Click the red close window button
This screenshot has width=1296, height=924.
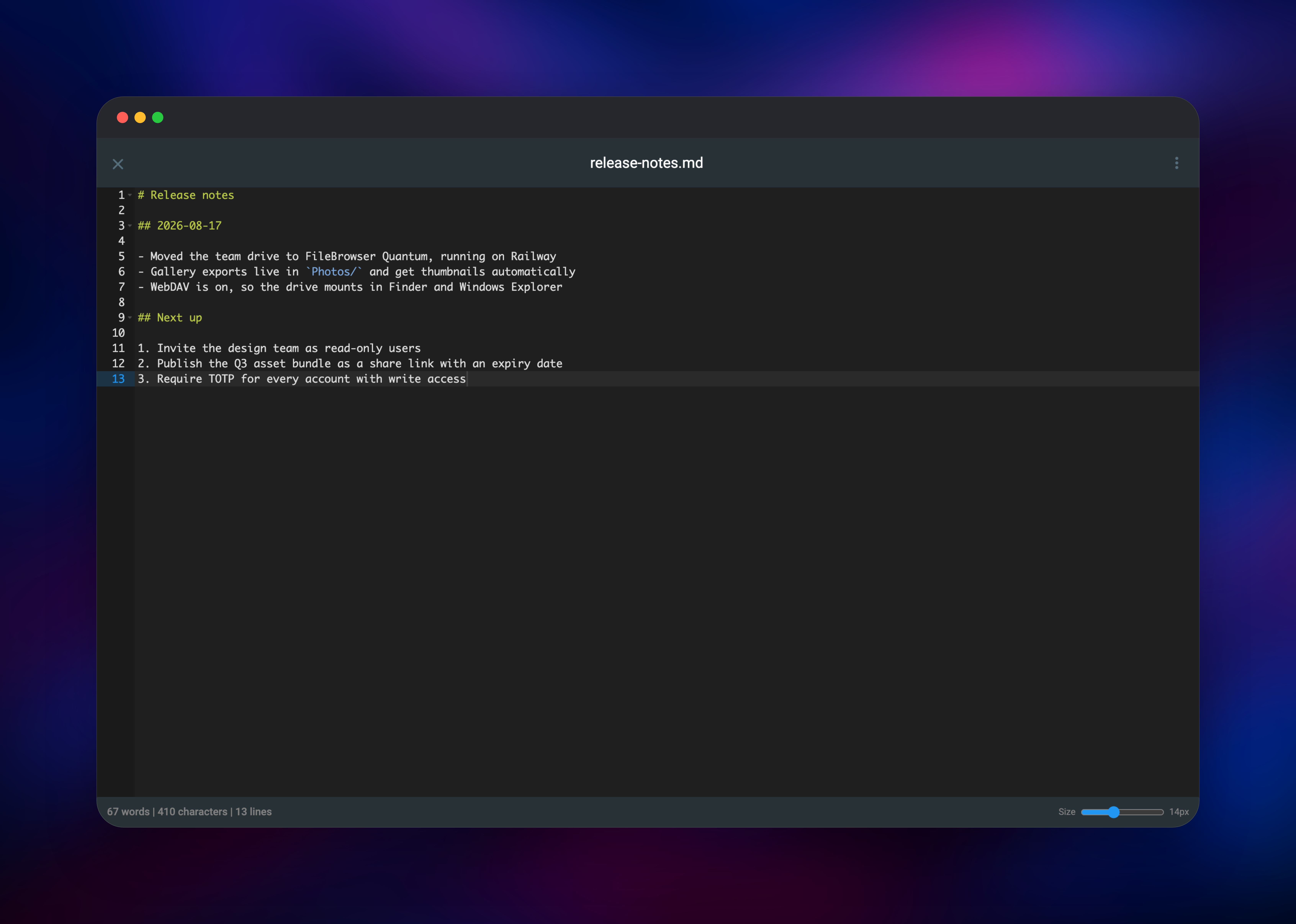click(122, 117)
